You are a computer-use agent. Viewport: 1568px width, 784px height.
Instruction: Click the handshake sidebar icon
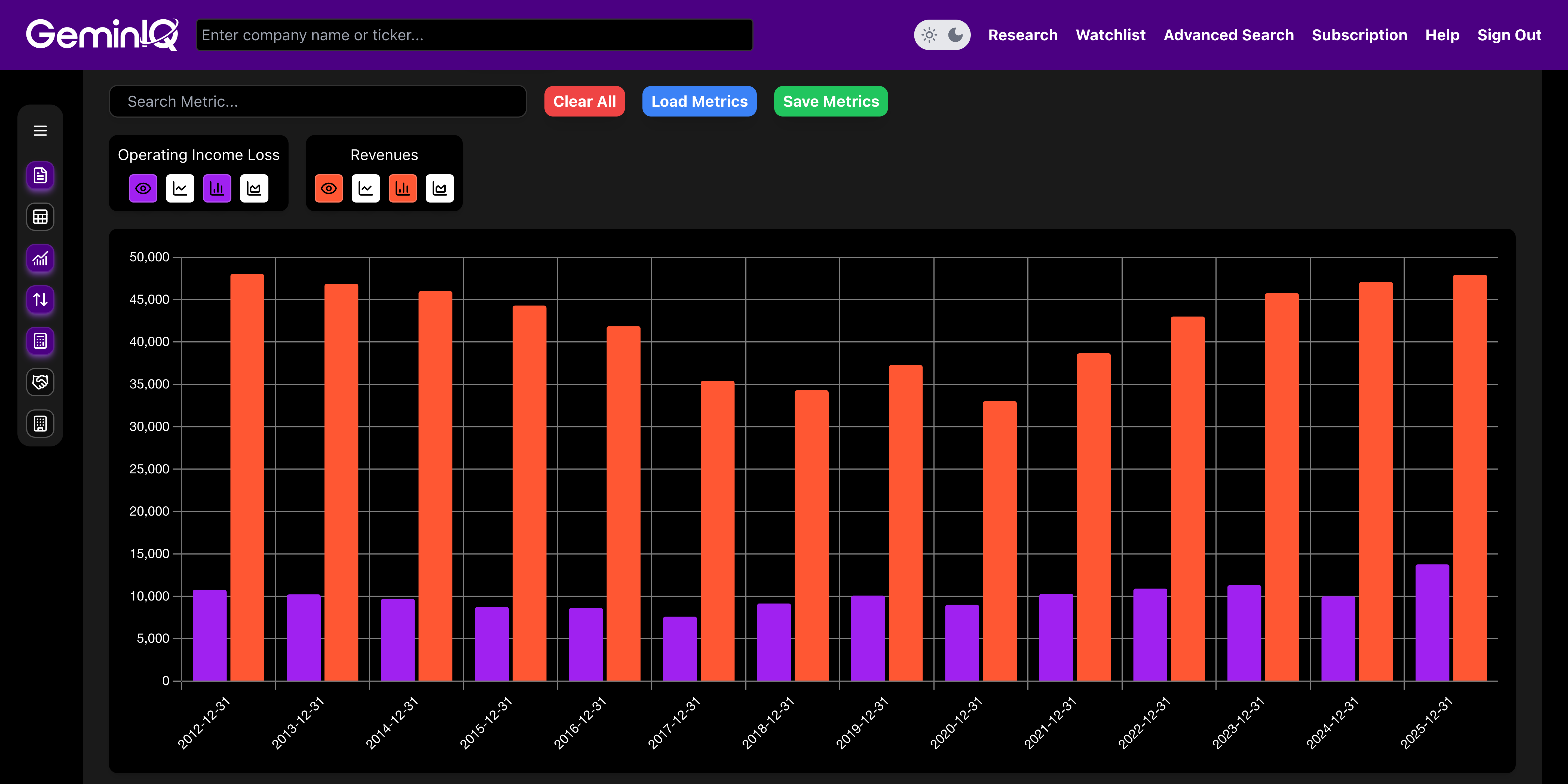[x=40, y=382]
